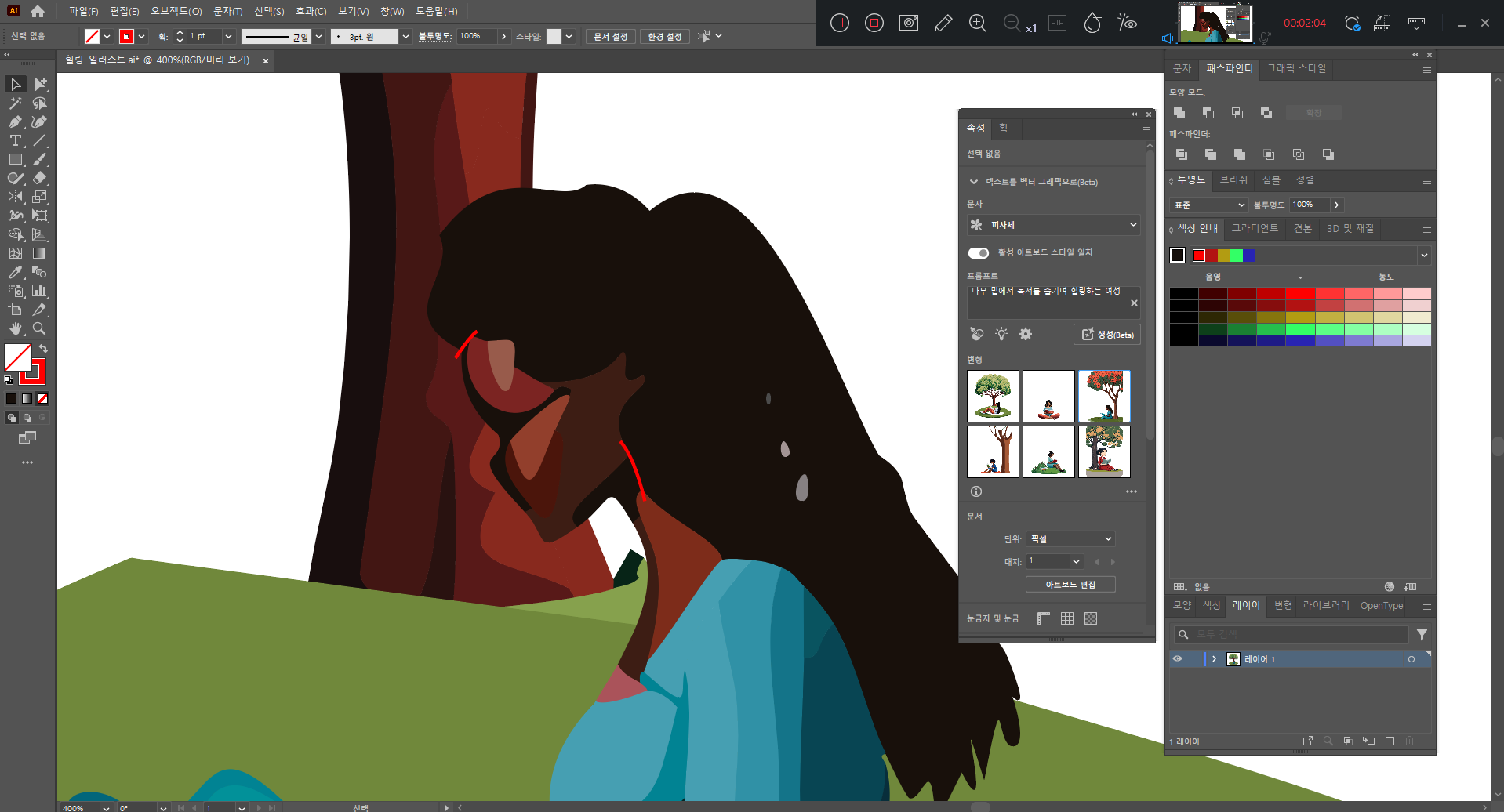Viewport: 1504px width, 812px height.
Task: Open the 파일(F) menu
Action: coord(83,11)
